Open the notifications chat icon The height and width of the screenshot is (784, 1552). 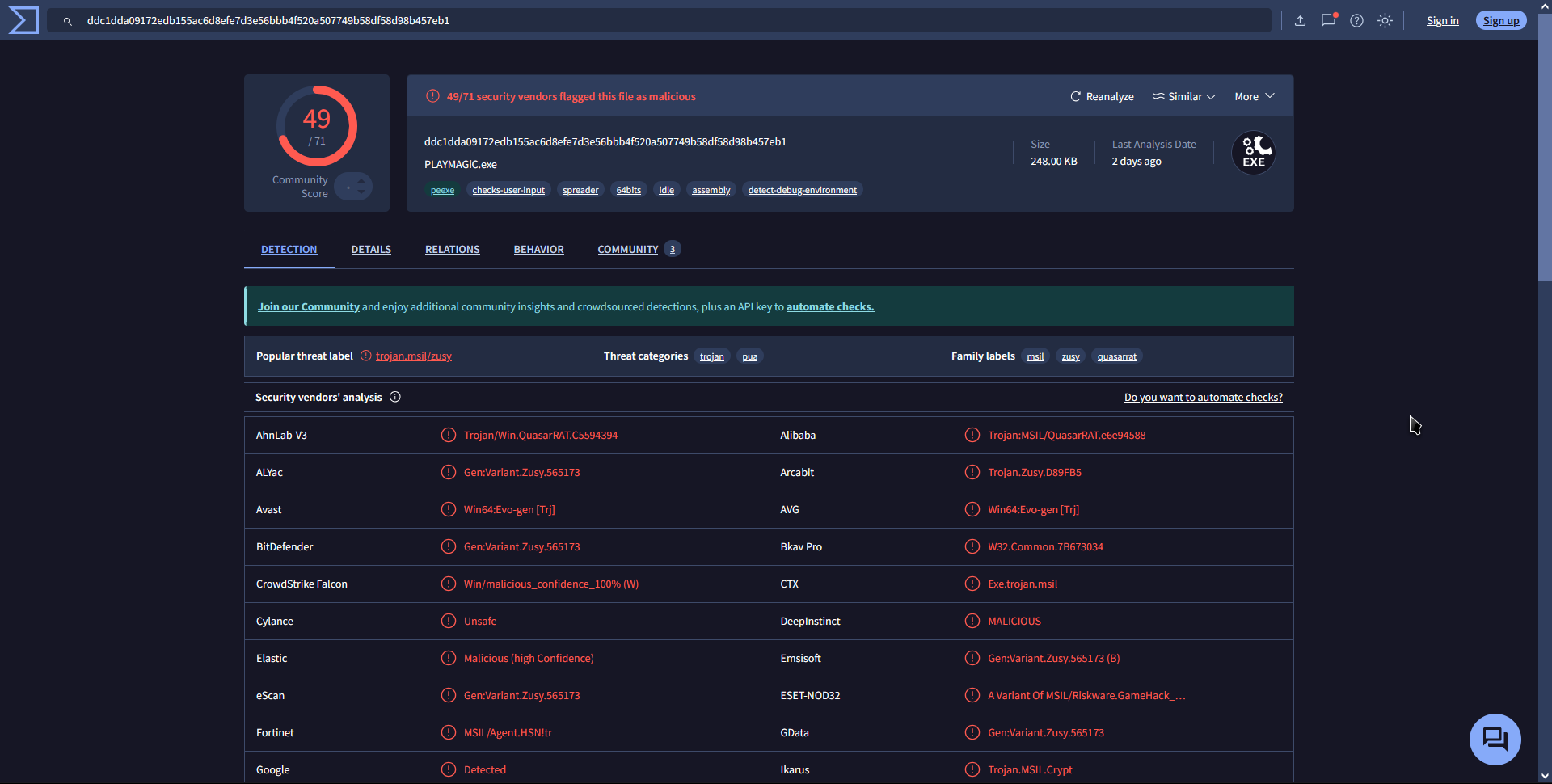pyautogui.click(x=1328, y=20)
